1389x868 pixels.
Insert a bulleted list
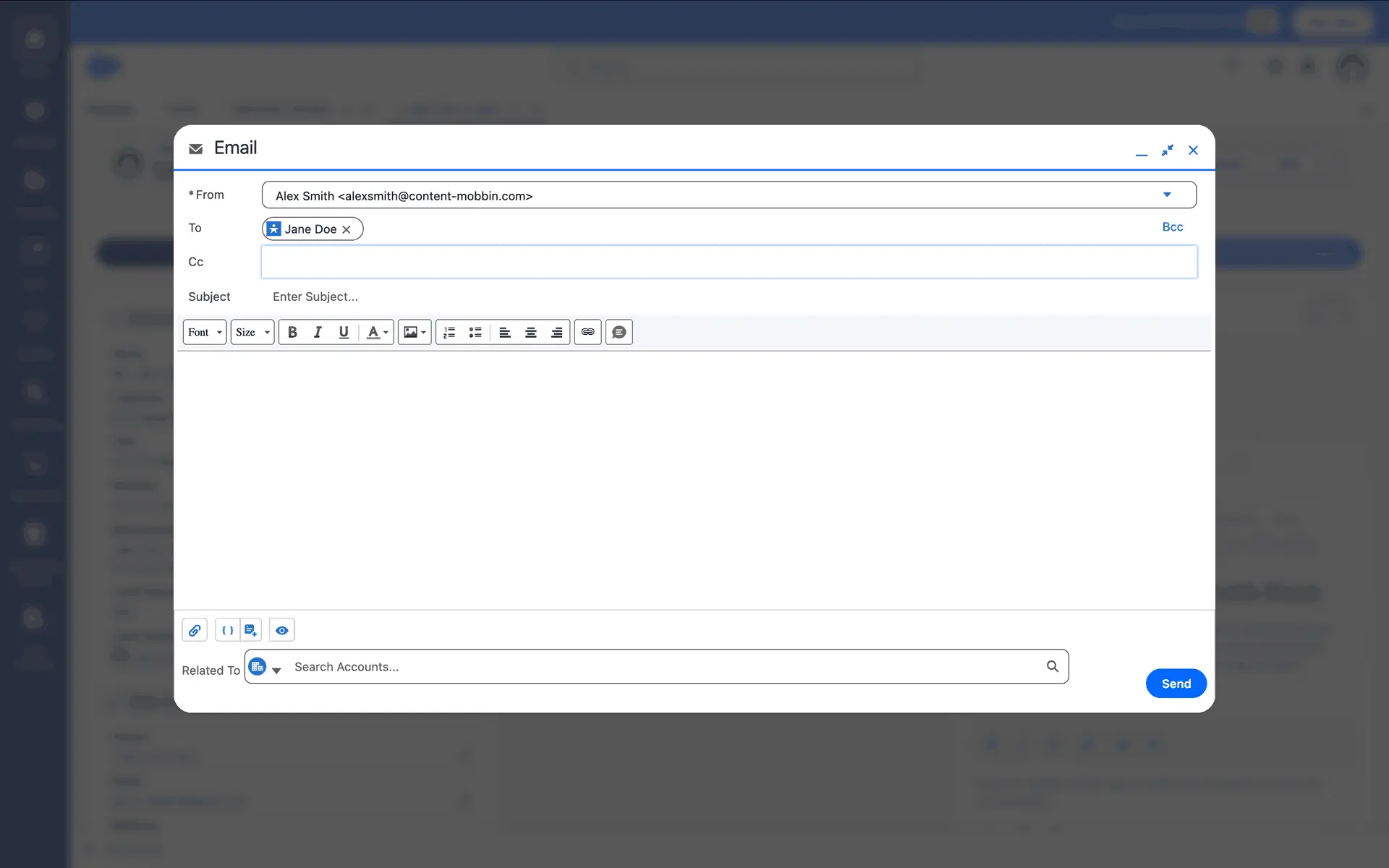pyautogui.click(x=475, y=332)
